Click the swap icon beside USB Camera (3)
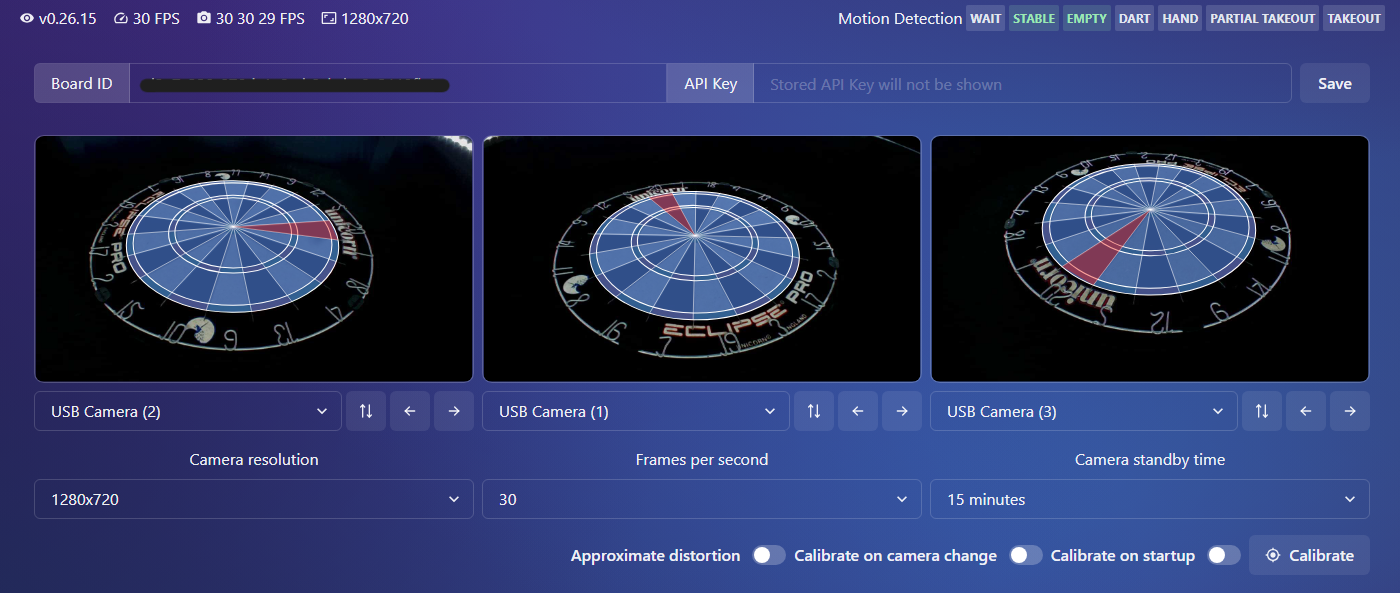 (x=1262, y=411)
